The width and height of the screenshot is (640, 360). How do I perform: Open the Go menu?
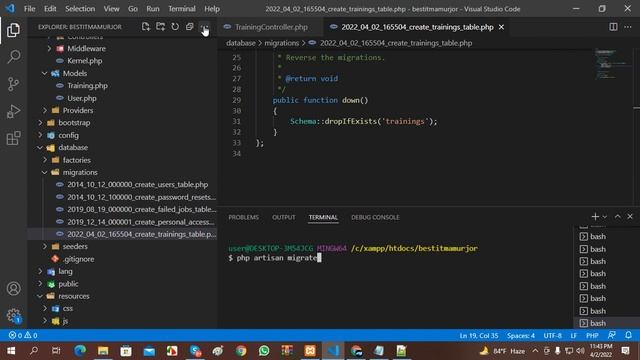click(x=133, y=9)
